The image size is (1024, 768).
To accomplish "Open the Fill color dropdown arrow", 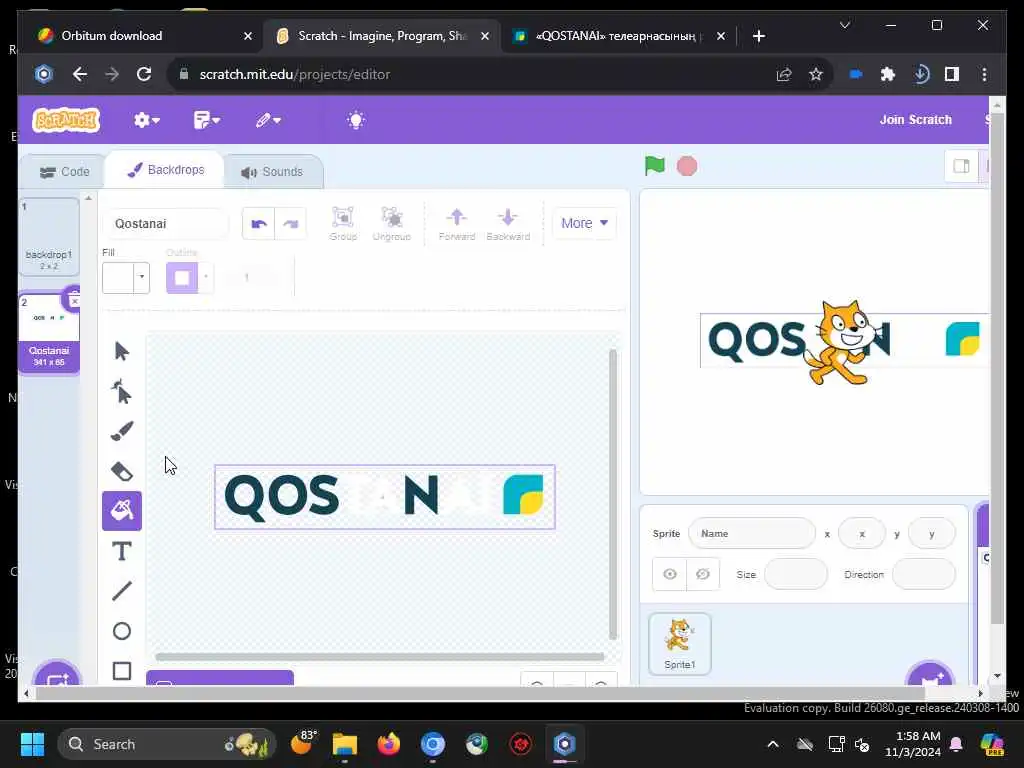I will point(142,277).
